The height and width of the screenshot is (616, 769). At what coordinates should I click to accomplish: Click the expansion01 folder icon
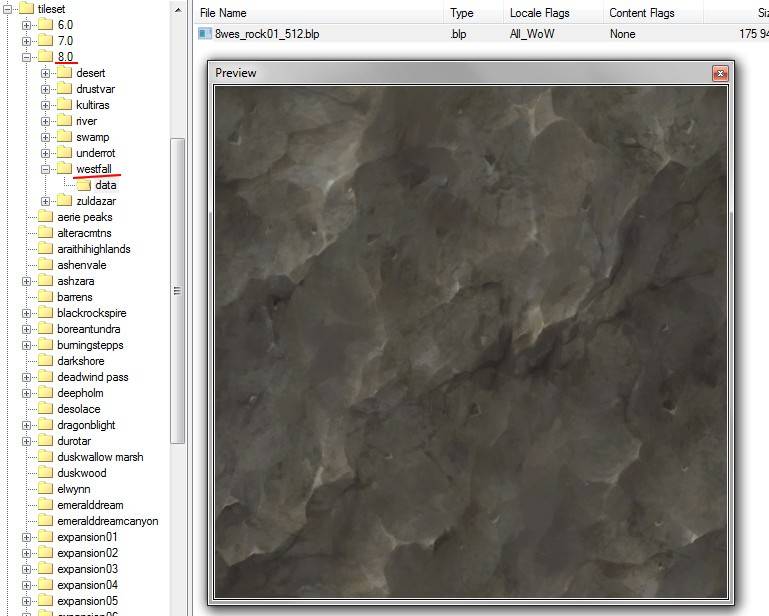pyautogui.click(x=45, y=537)
